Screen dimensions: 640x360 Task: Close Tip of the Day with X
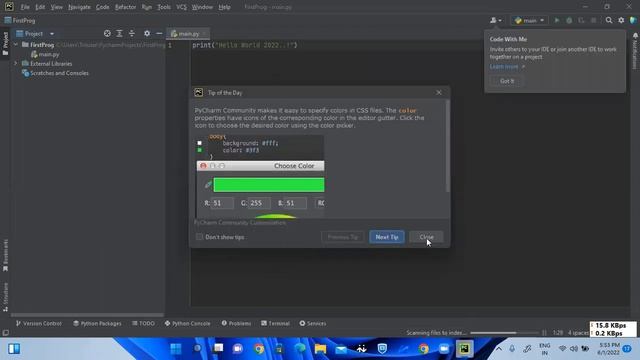(439, 93)
